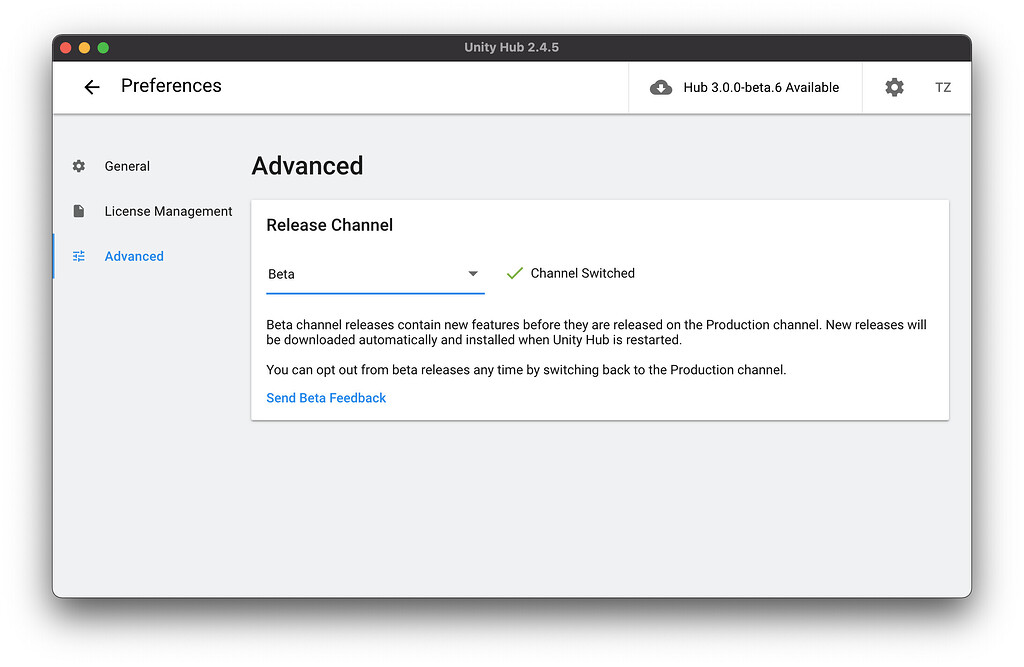Click the License Management document icon
The width and height of the screenshot is (1024, 667).
tap(79, 211)
